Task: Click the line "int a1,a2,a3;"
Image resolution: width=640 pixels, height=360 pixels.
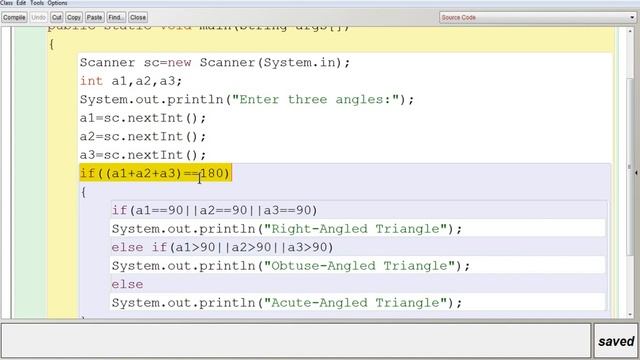Action: coord(131,81)
